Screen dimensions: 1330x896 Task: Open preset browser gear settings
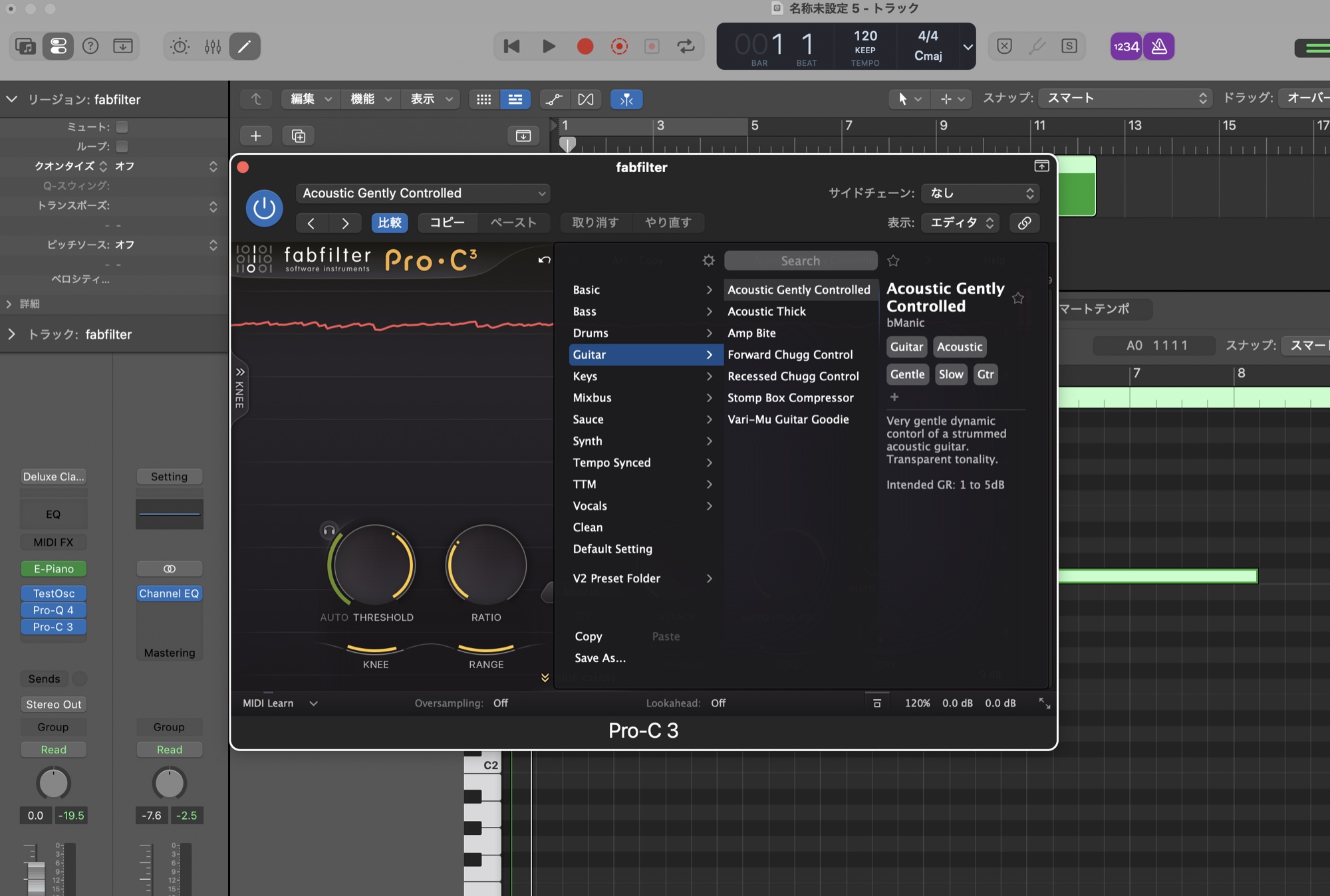coord(708,261)
